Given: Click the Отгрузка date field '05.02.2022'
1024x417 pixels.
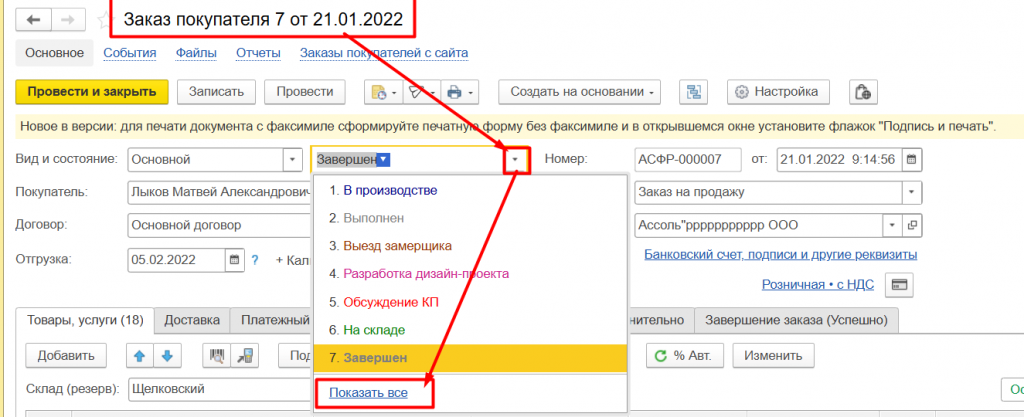Looking at the screenshot, I should pos(177,259).
